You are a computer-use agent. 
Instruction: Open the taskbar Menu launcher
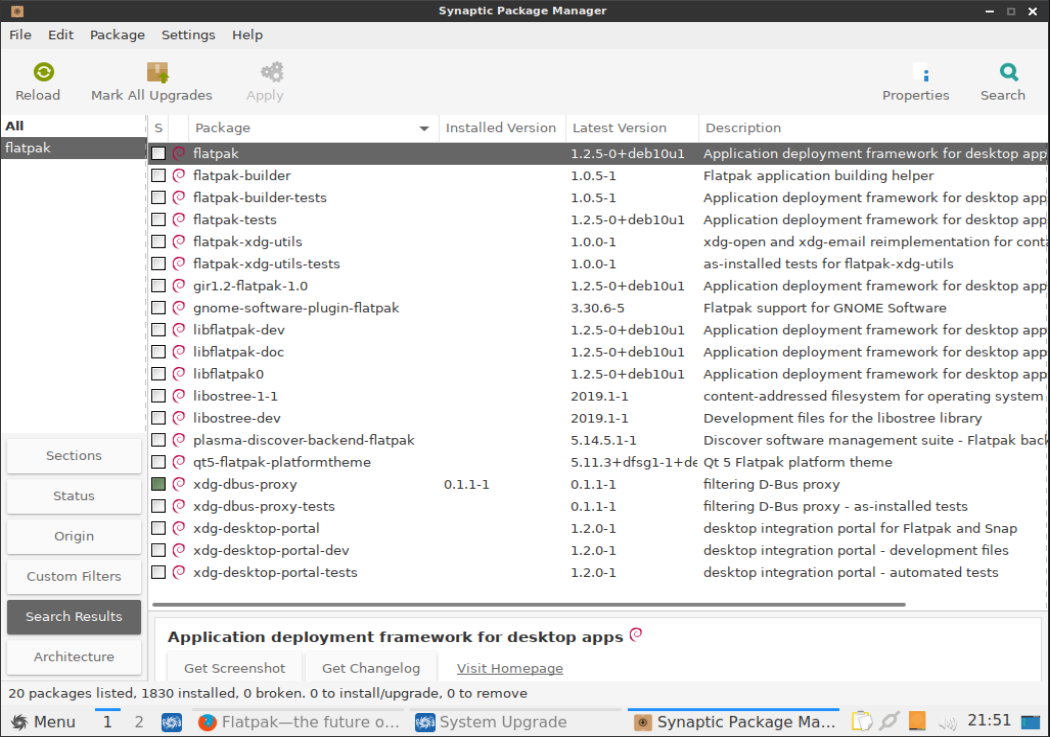click(44, 722)
